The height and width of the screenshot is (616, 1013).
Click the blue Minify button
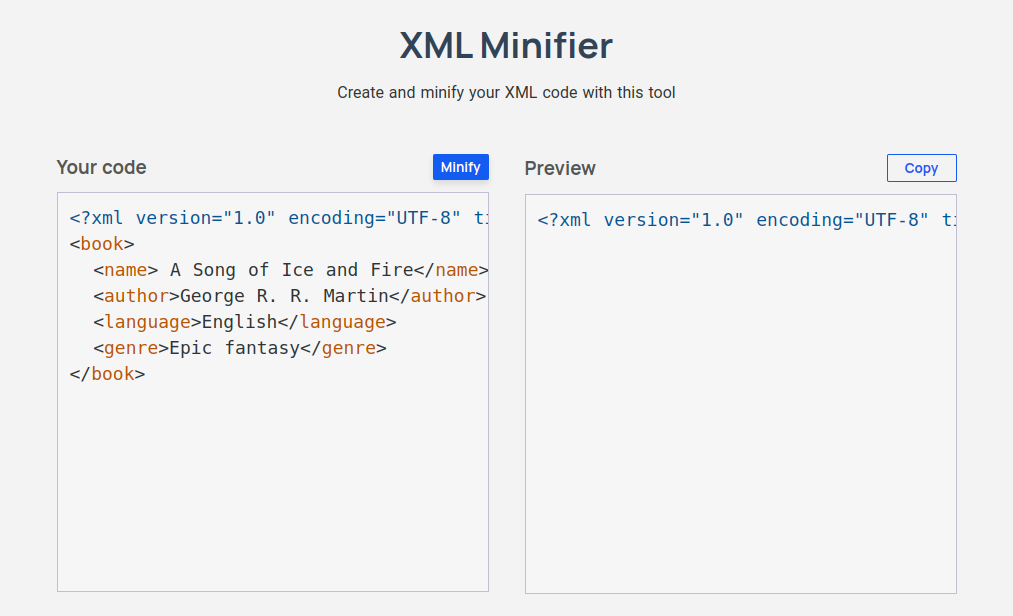(x=460, y=167)
